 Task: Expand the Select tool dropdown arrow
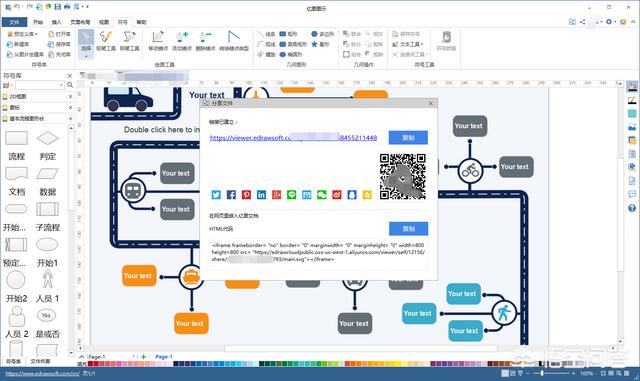point(86,56)
